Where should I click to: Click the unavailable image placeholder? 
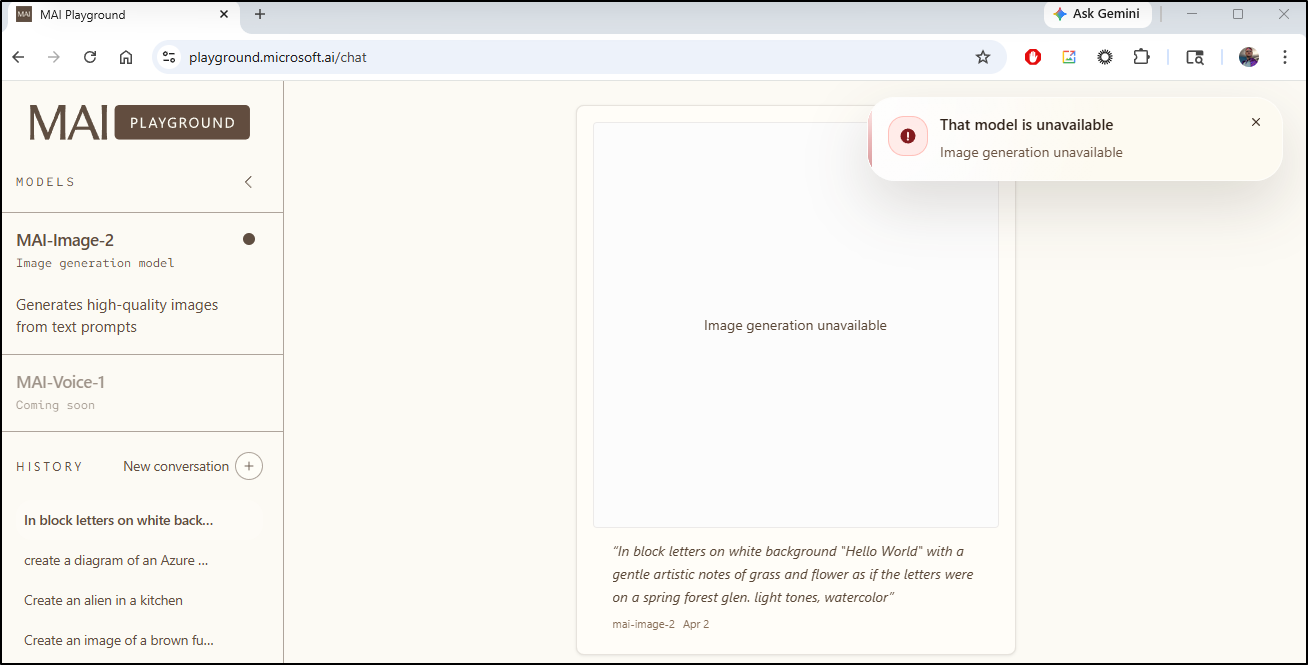pyautogui.click(x=795, y=325)
